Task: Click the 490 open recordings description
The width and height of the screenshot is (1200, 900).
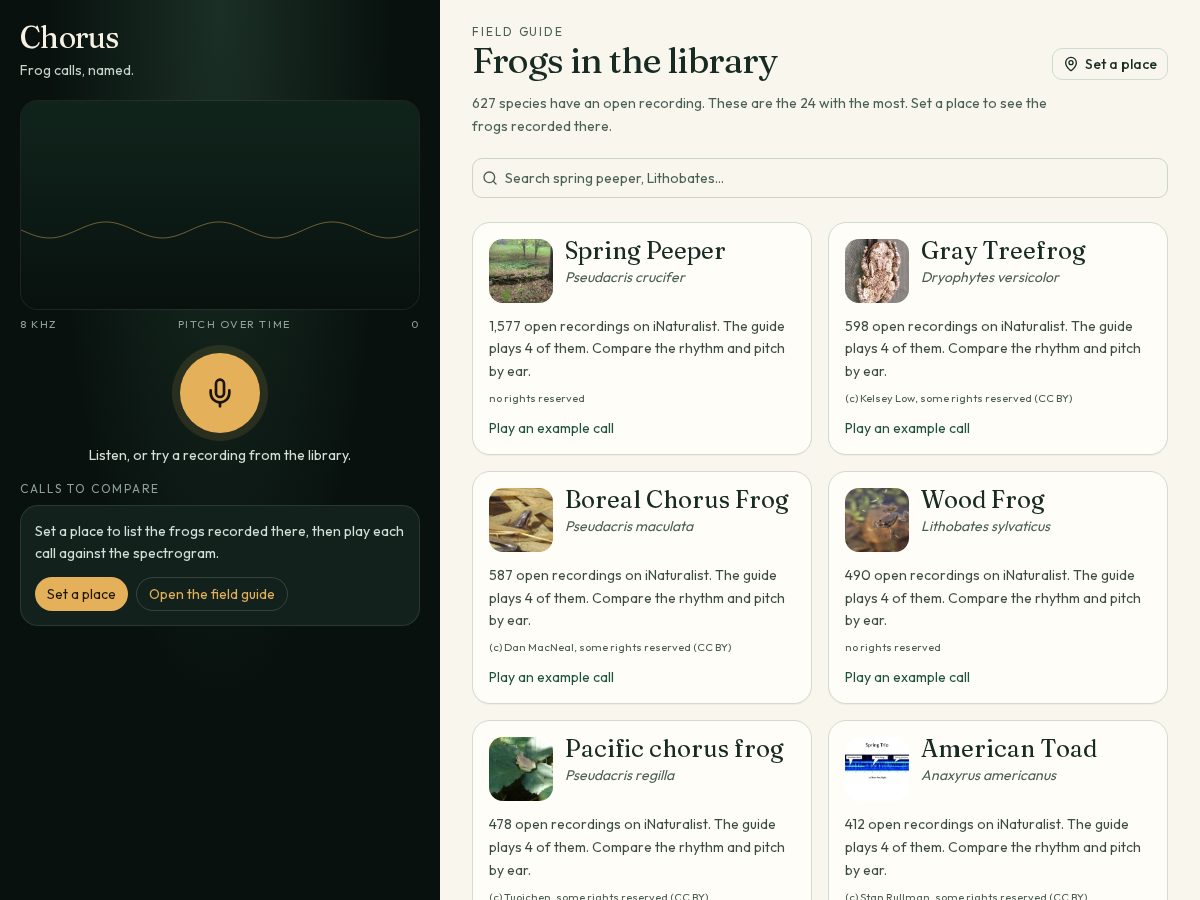Action: click(x=993, y=598)
